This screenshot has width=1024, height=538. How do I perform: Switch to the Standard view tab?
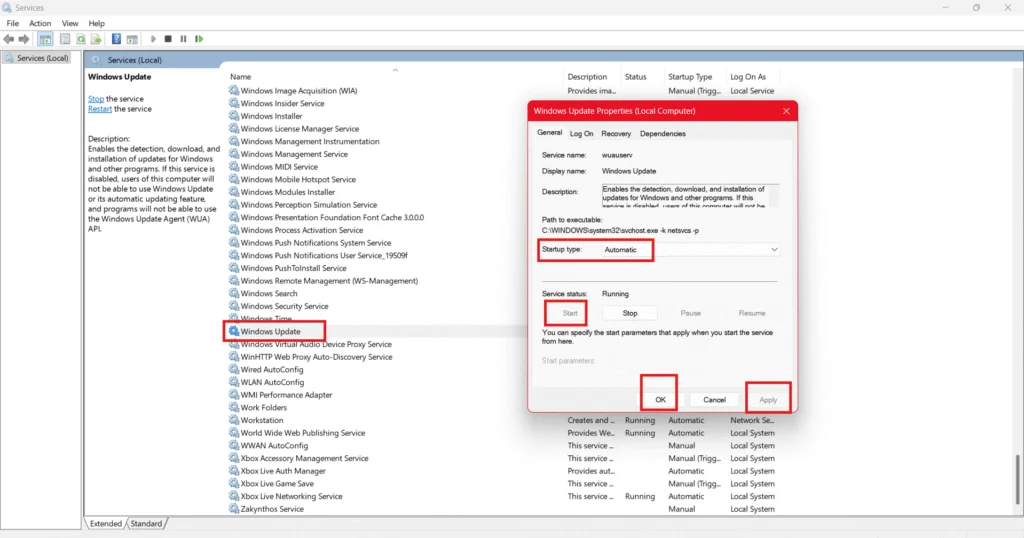pyautogui.click(x=146, y=524)
